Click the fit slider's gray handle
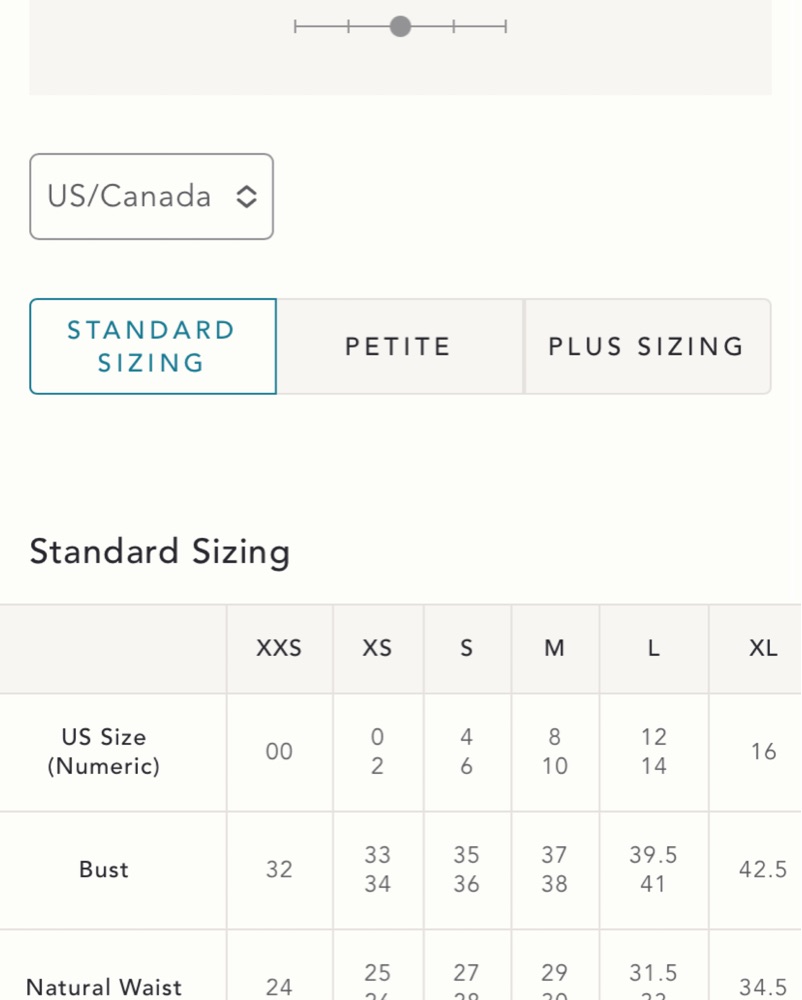Image resolution: width=802 pixels, height=1000 pixels. pos(400,26)
